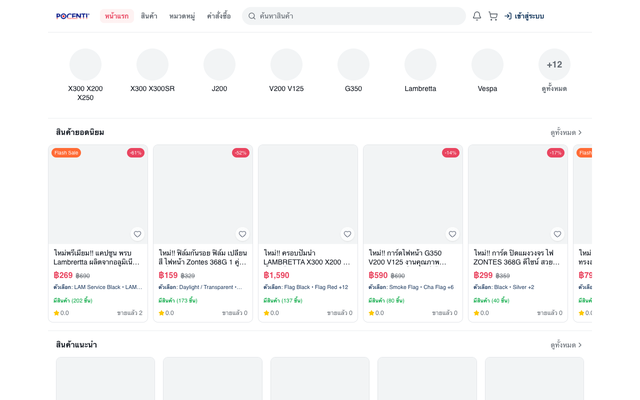Select the Vespa category circle
This screenshot has width=640, height=400.
coord(487,64)
